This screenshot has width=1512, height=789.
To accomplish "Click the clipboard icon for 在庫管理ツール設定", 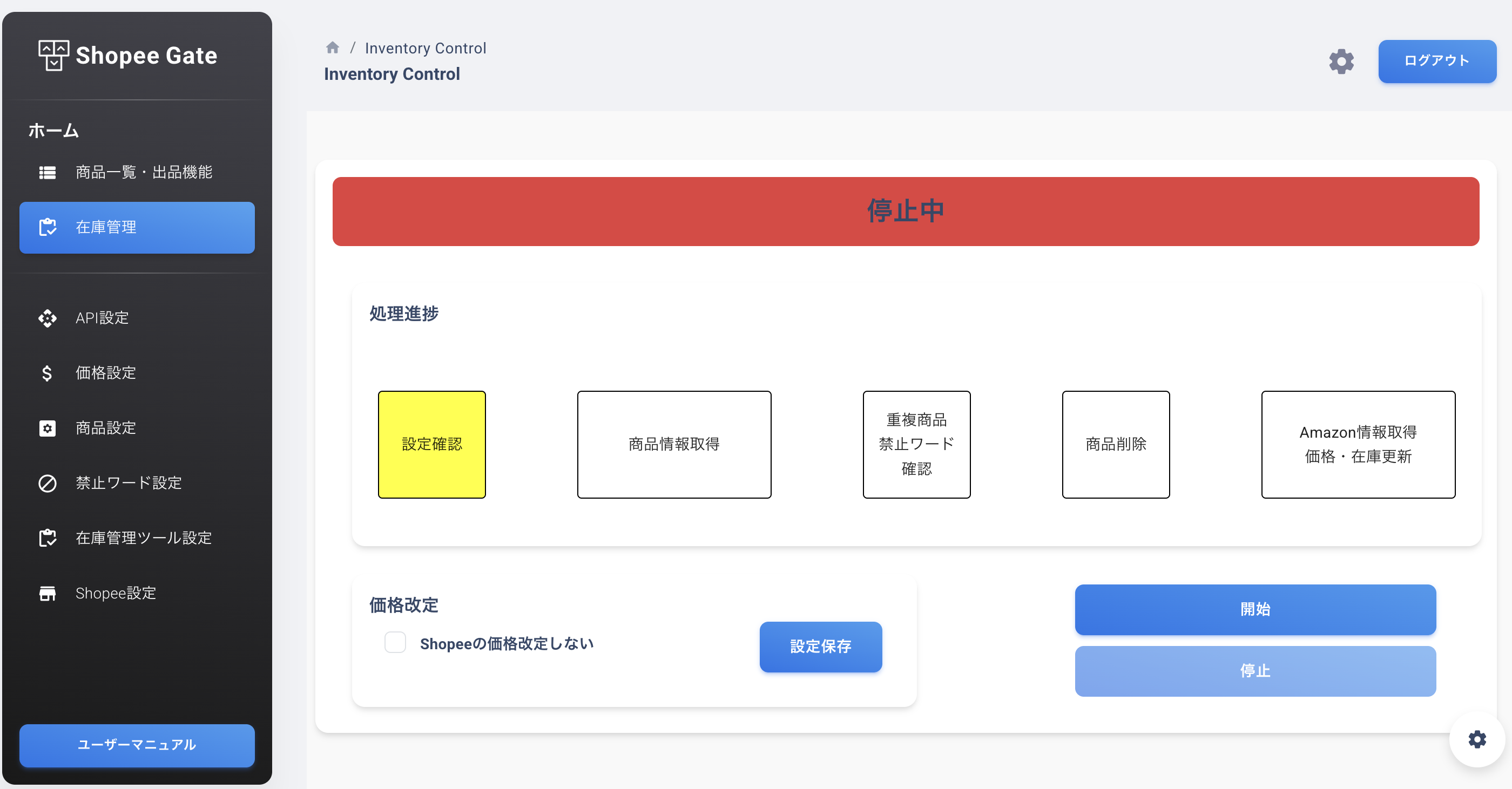I will pyautogui.click(x=48, y=538).
